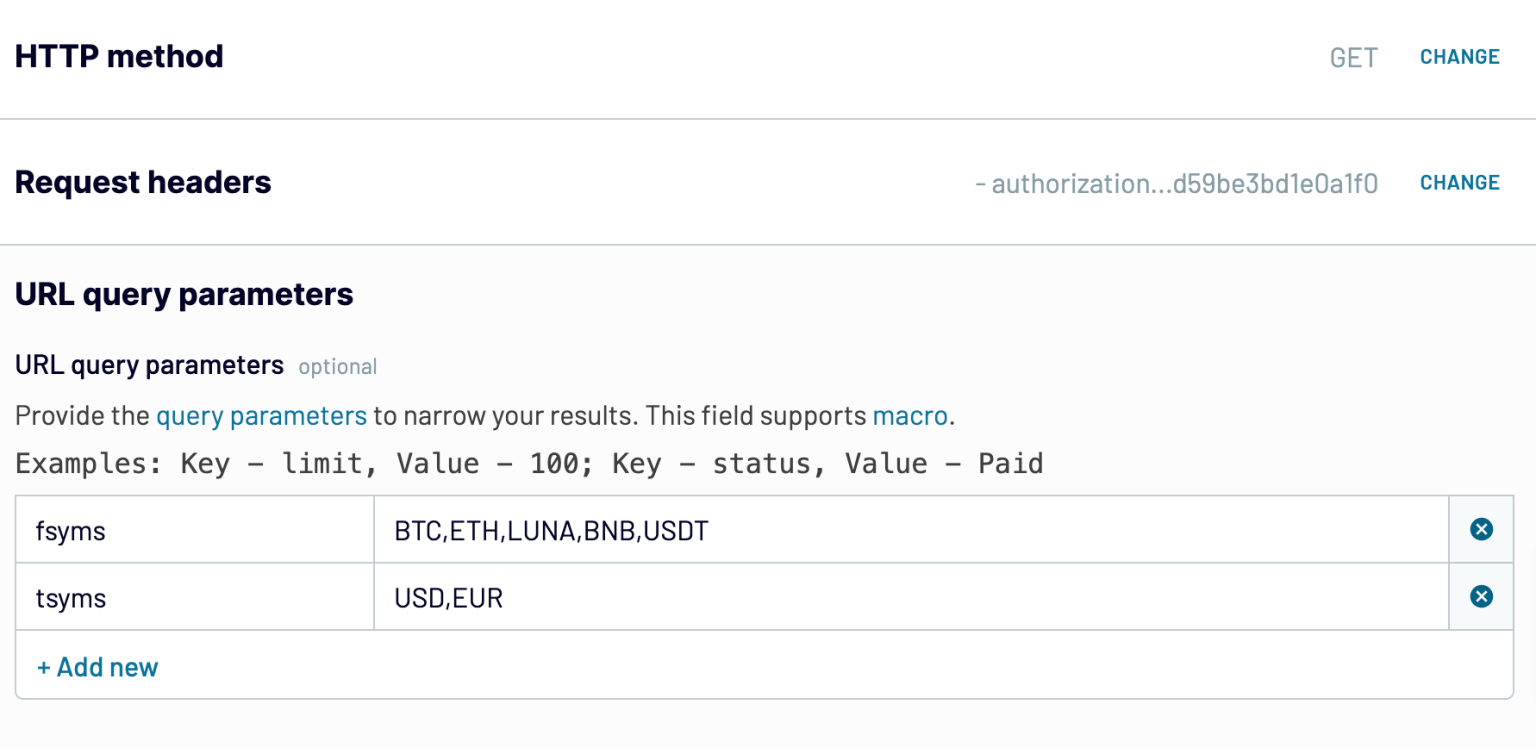Click the optional tag beside the label
1536x748 pixels.
tap(337, 367)
